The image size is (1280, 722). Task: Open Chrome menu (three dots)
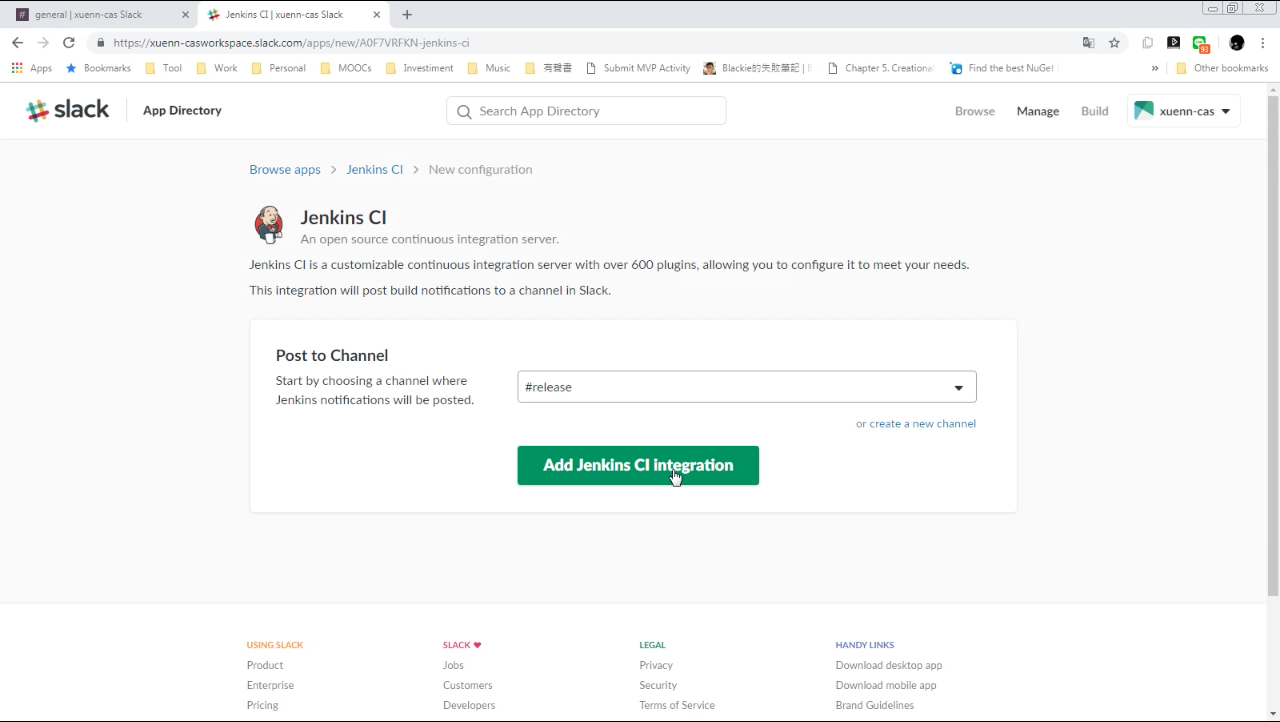point(1263,43)
